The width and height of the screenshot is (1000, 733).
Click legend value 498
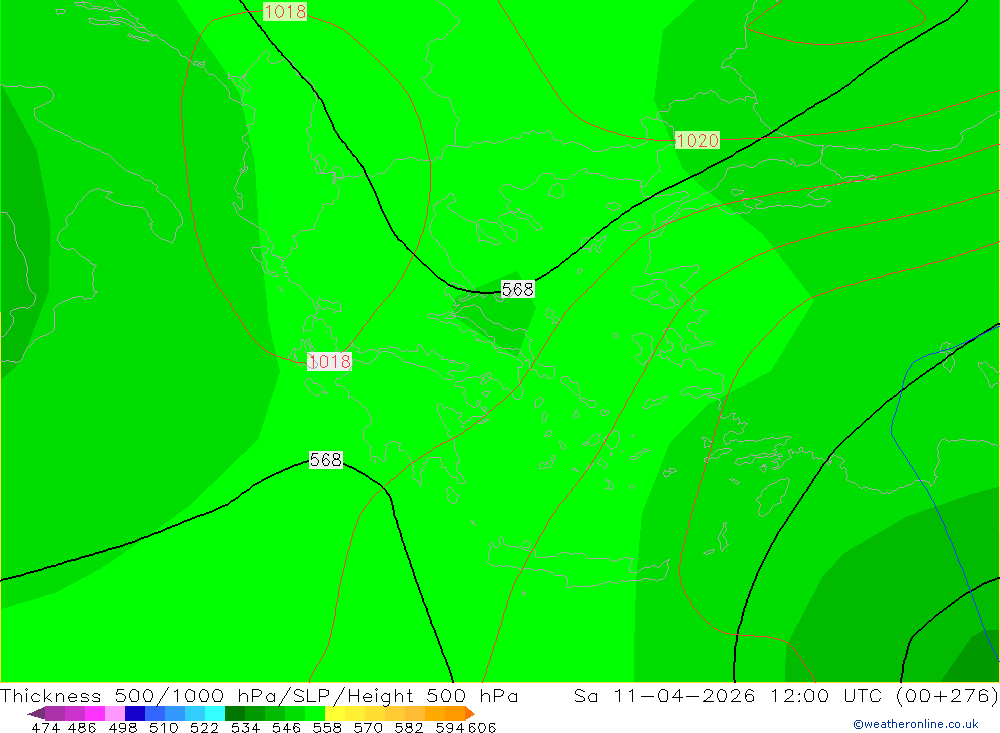[x=122, y=727]
